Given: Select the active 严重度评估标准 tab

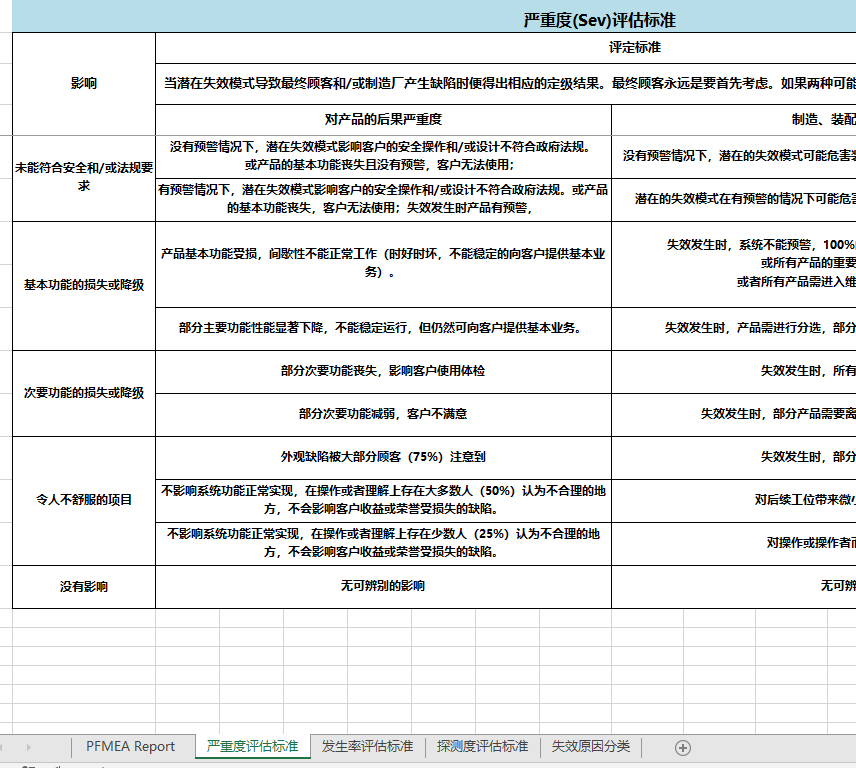Looking at the screenshot, I should (253, 746).
